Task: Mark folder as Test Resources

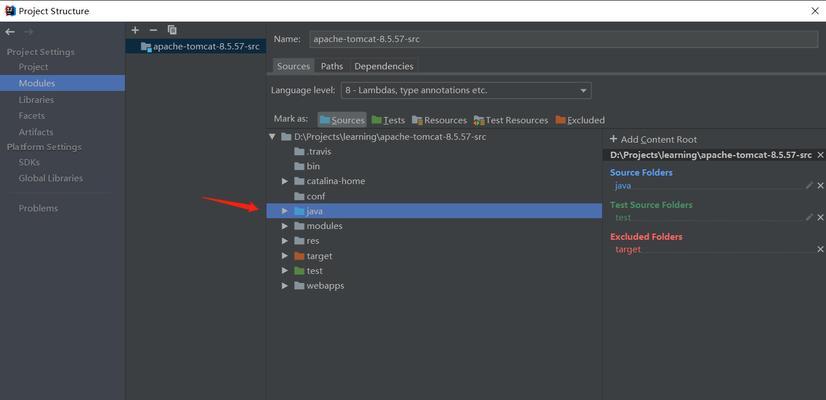Action: pos(511,120)
